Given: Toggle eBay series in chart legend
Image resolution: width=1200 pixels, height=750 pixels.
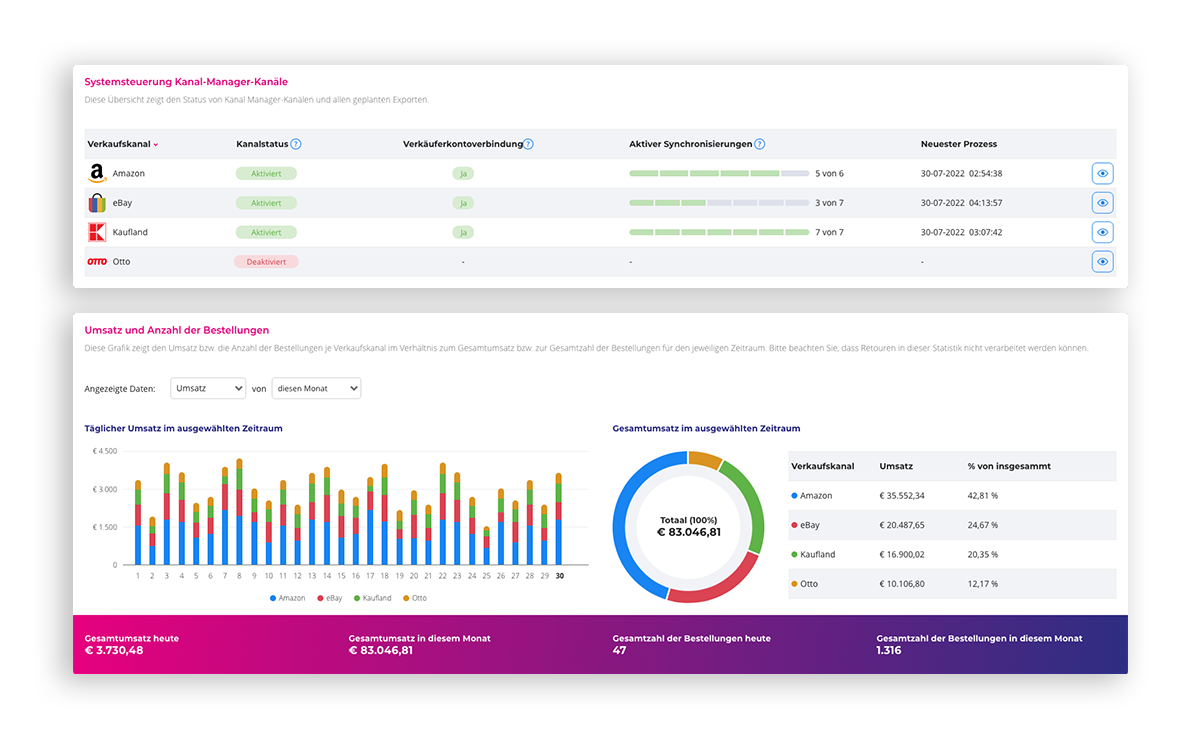Looking at the screenshot, I should (x=330, y=598).
